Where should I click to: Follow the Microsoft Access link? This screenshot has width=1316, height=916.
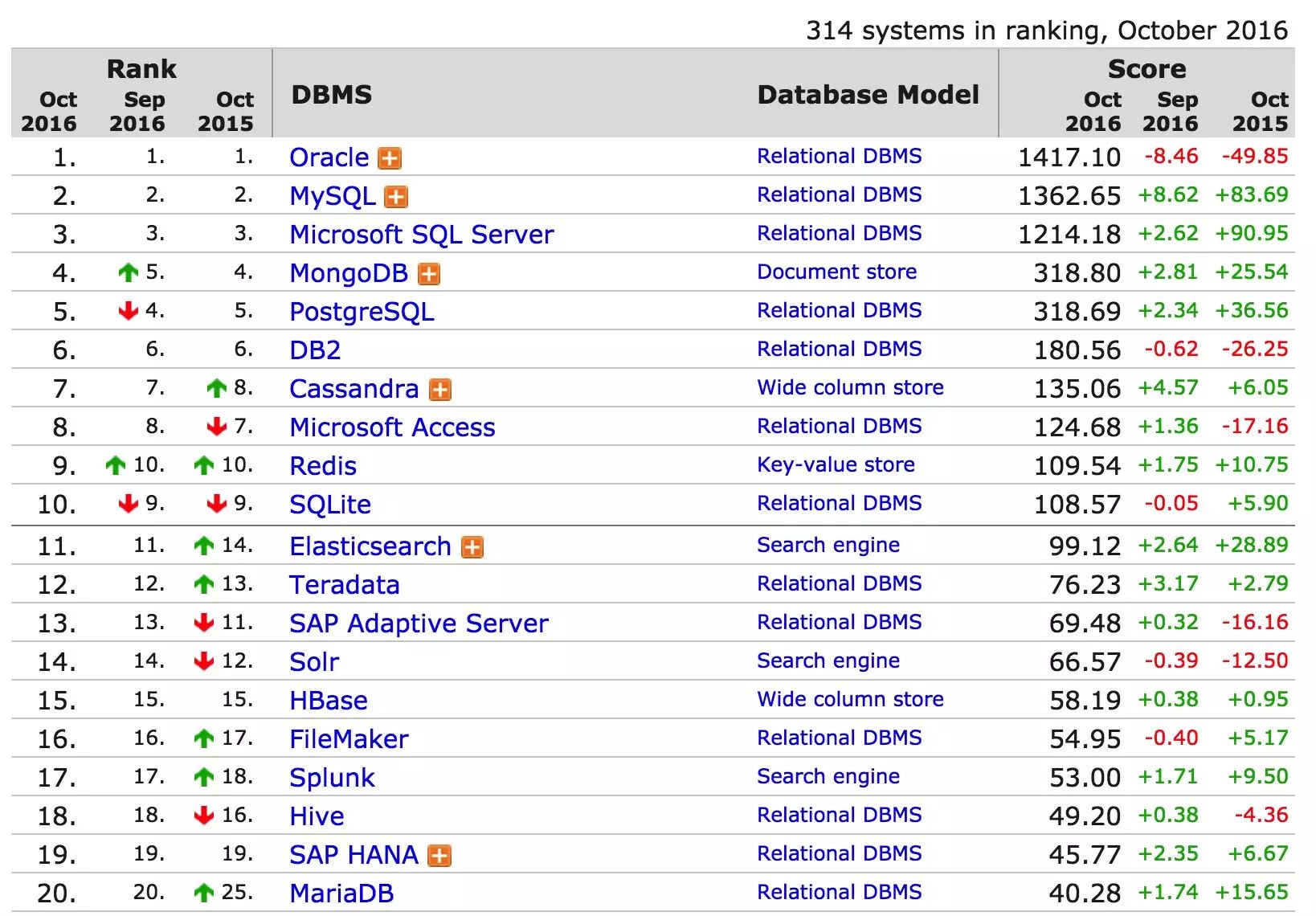[x=393, y=427]
